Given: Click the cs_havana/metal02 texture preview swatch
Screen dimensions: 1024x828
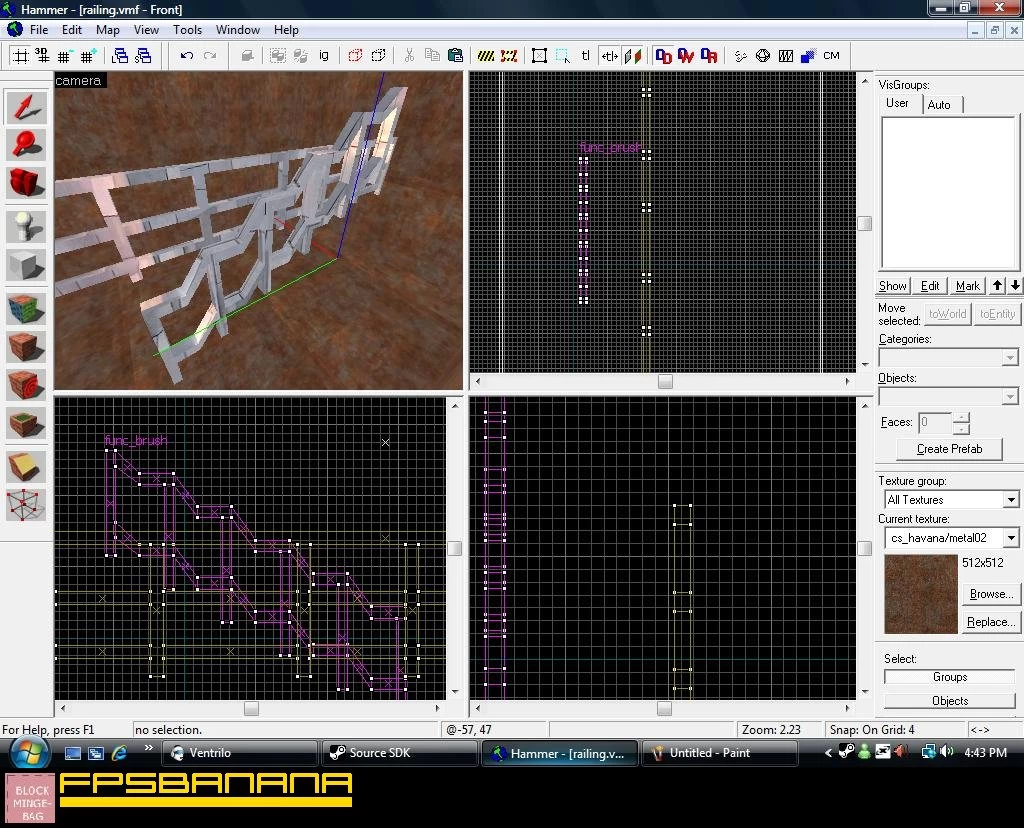Looking at the screenshot, I should coord(920,594).
